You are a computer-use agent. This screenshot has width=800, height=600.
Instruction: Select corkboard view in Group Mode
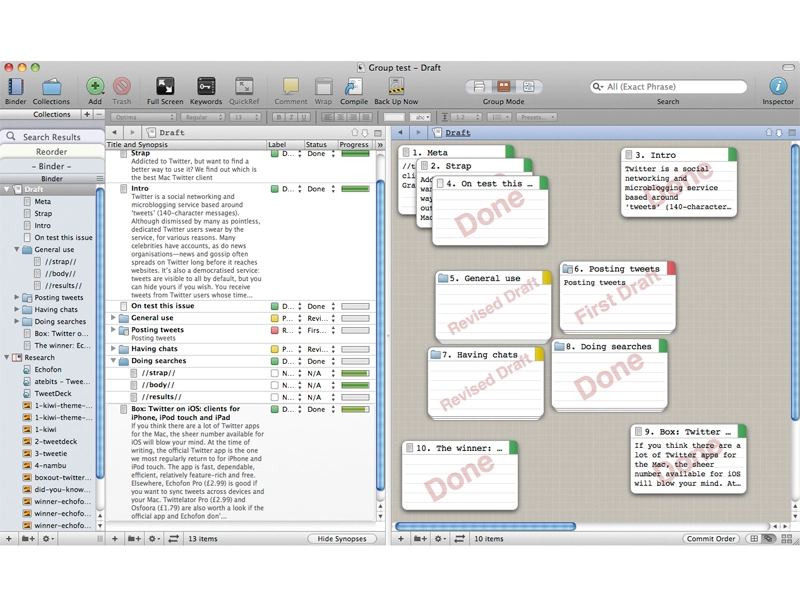coord(504,87)
